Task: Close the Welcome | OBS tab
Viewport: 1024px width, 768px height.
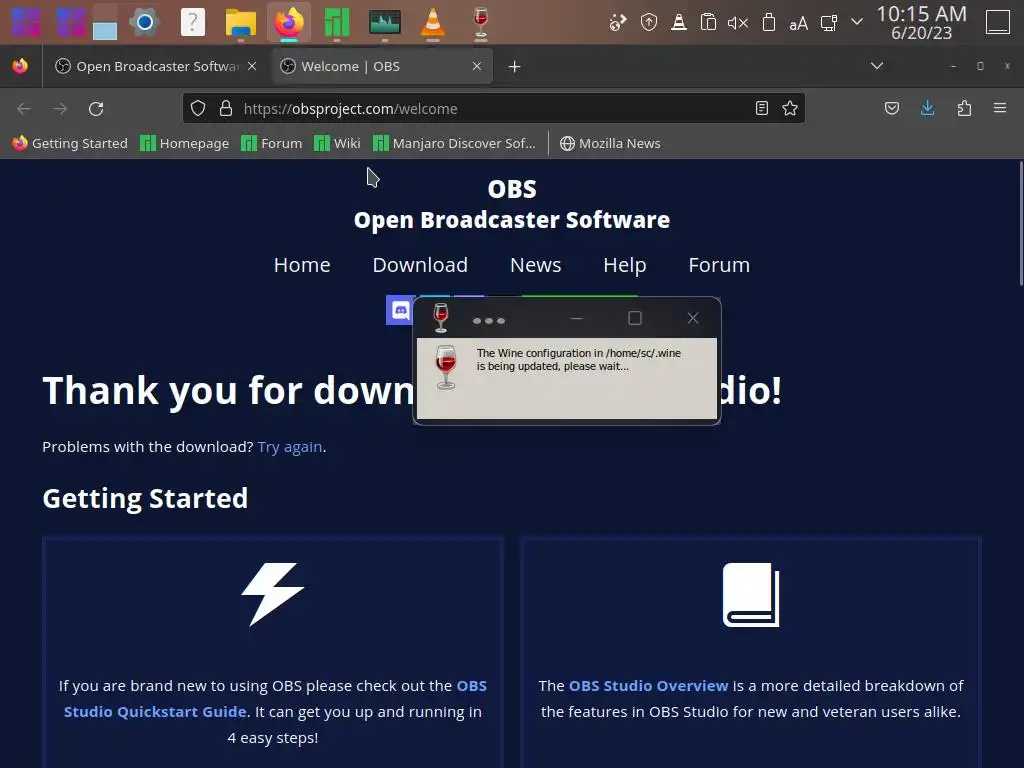Action: [x=477, y=67]
